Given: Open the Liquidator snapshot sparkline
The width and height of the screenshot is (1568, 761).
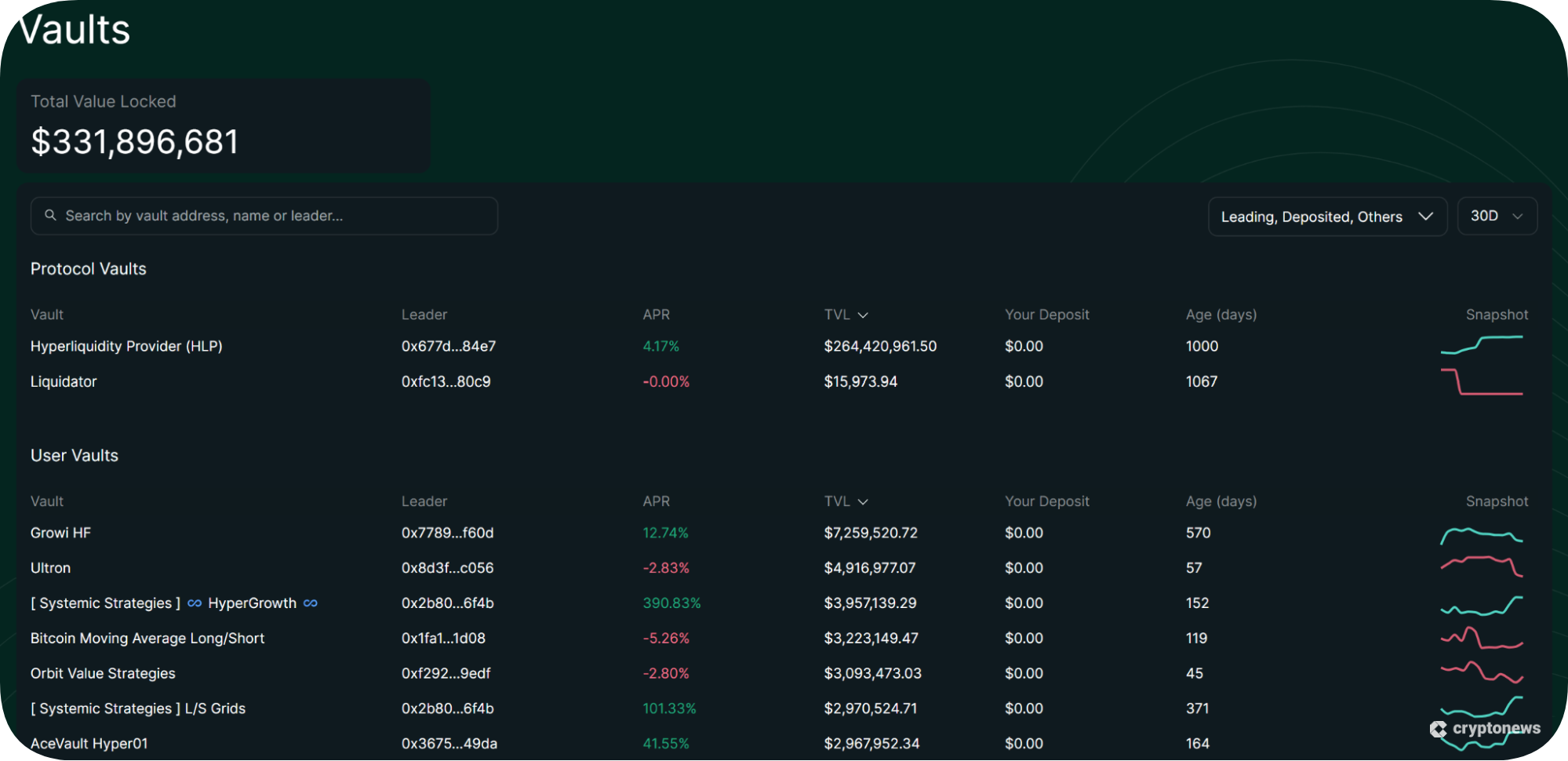Looking at the screenshot, I should click(x=1482, y=381).
